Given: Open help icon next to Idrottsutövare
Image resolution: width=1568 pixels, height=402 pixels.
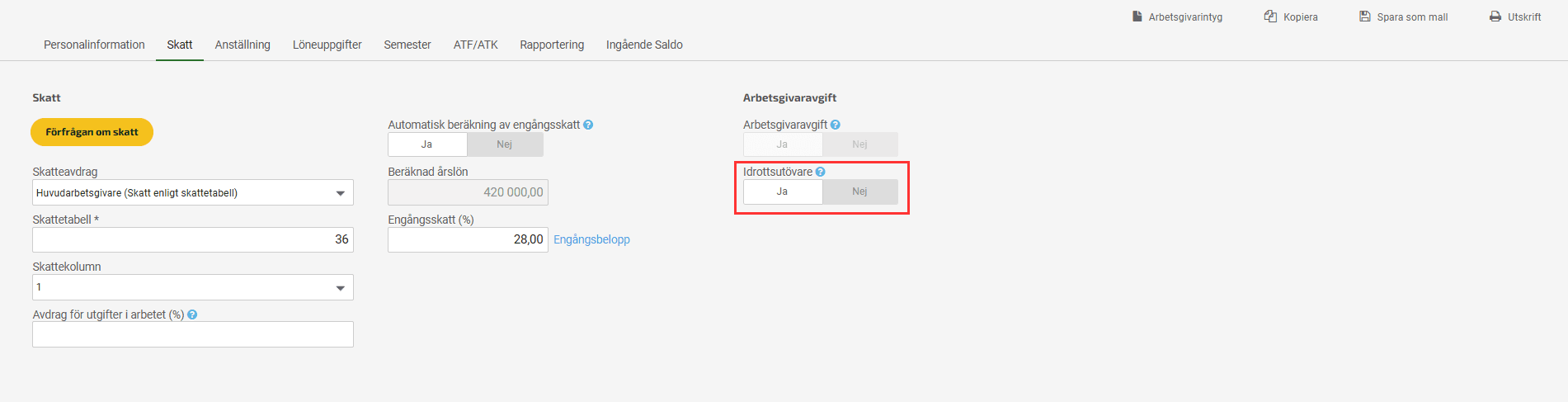Looking at the screenshot, I should tap(821, 172).
